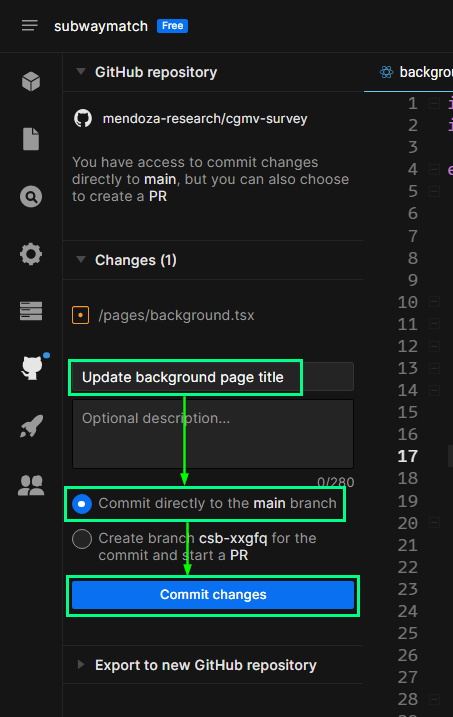Toggle code fold at line 28
Viewport: 453px width, 717px height.
click(x=434, y=699)
